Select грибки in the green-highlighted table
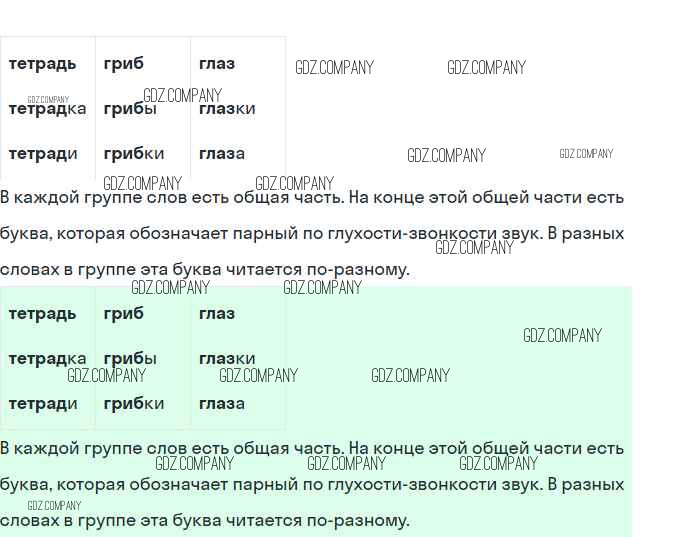Image resolution: width=680 pixels, height=537 pixels. pyautogui.click(x=134, y=404)
